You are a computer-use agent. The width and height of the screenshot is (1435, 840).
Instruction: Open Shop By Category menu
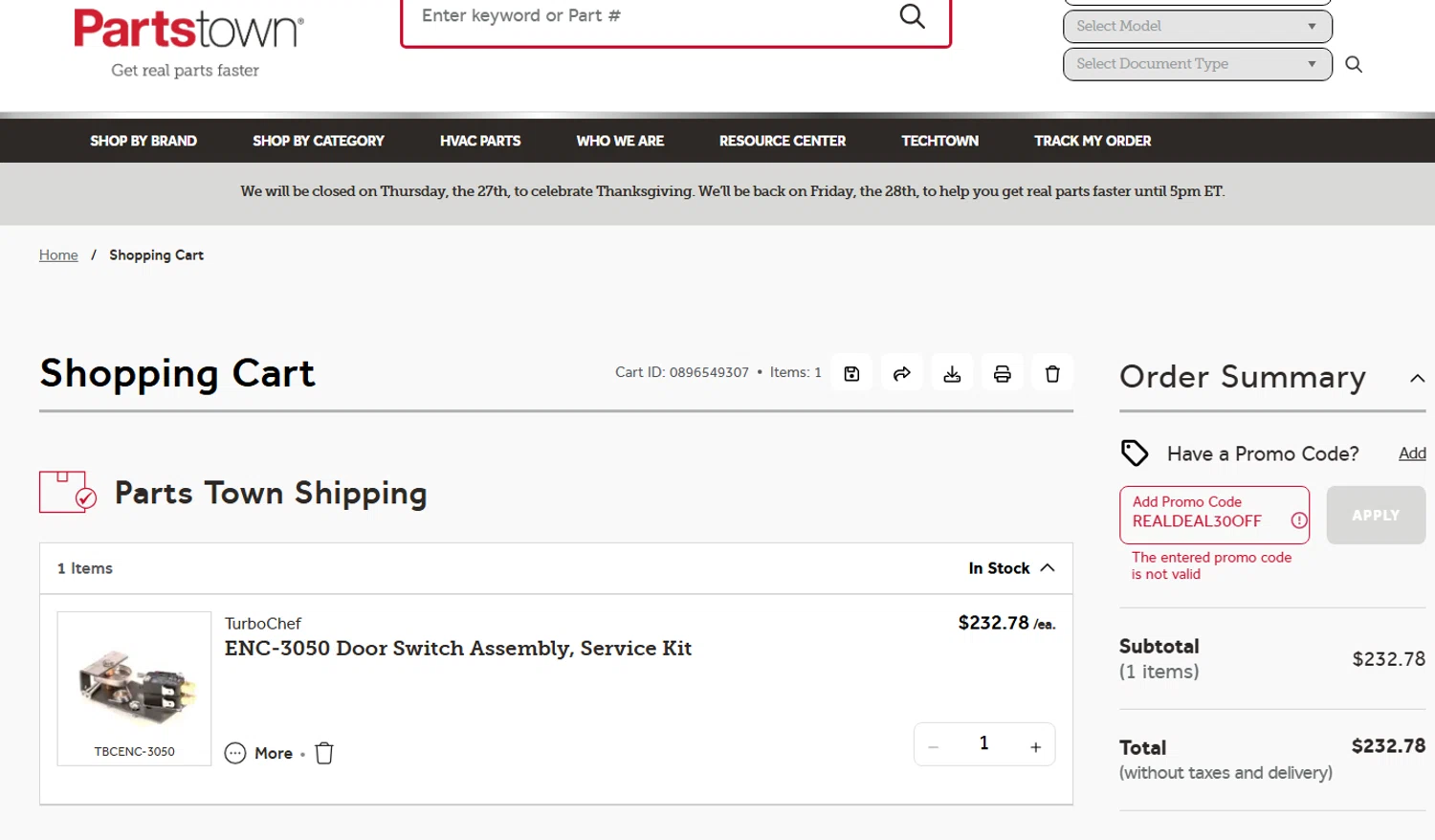[x=319, y=141]
